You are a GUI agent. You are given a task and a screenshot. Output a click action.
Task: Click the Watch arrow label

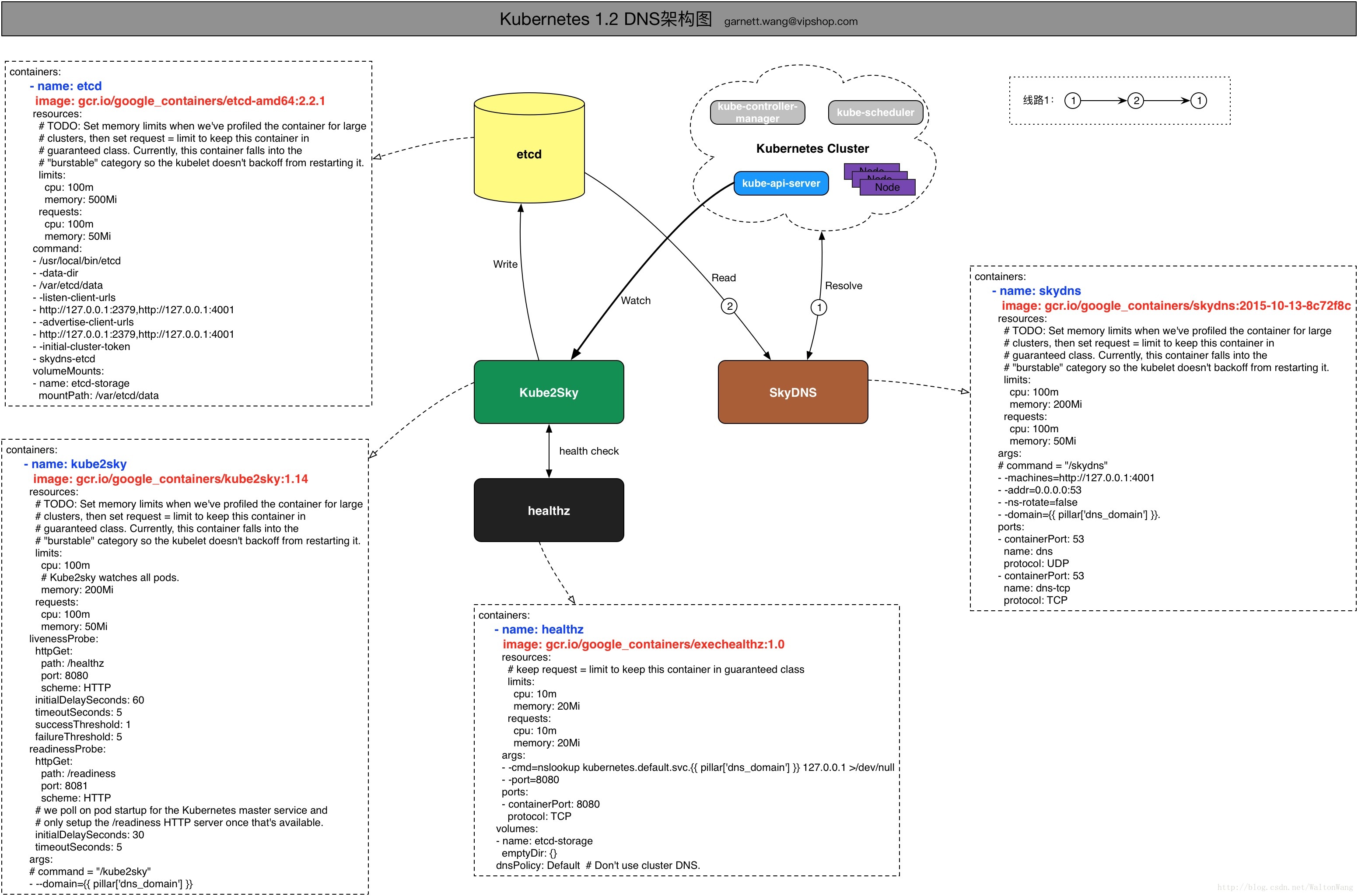tap(635, 301)
